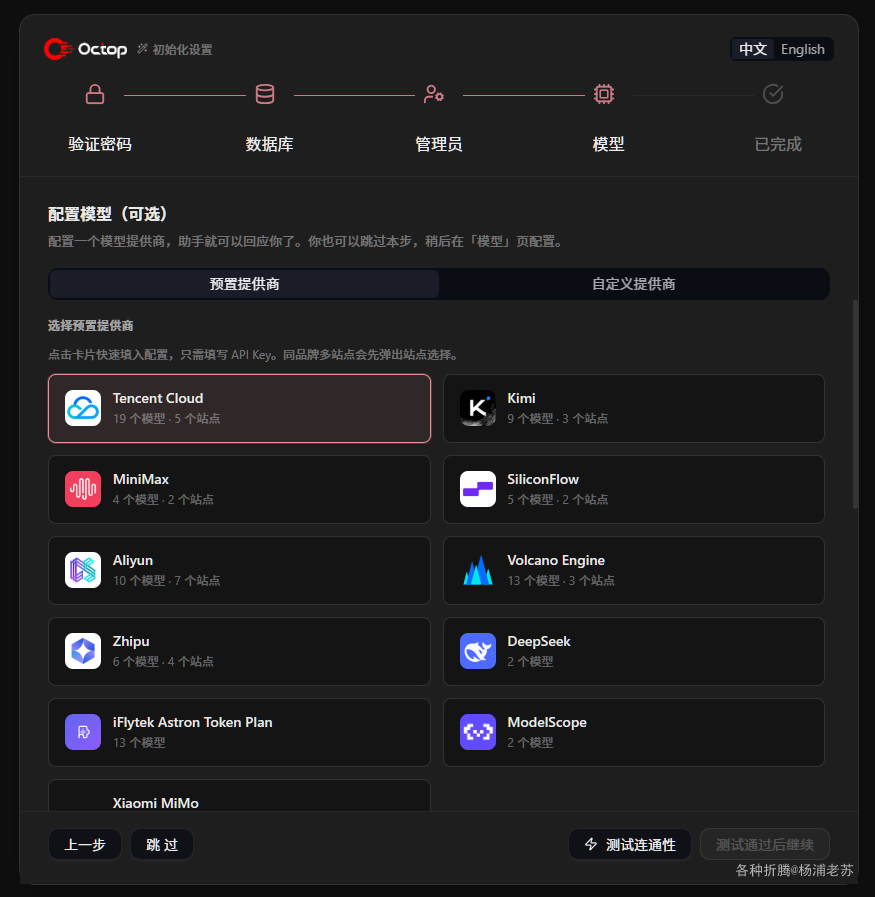
Task: Click the Kimi logo icon
Action: coord(478,408)
